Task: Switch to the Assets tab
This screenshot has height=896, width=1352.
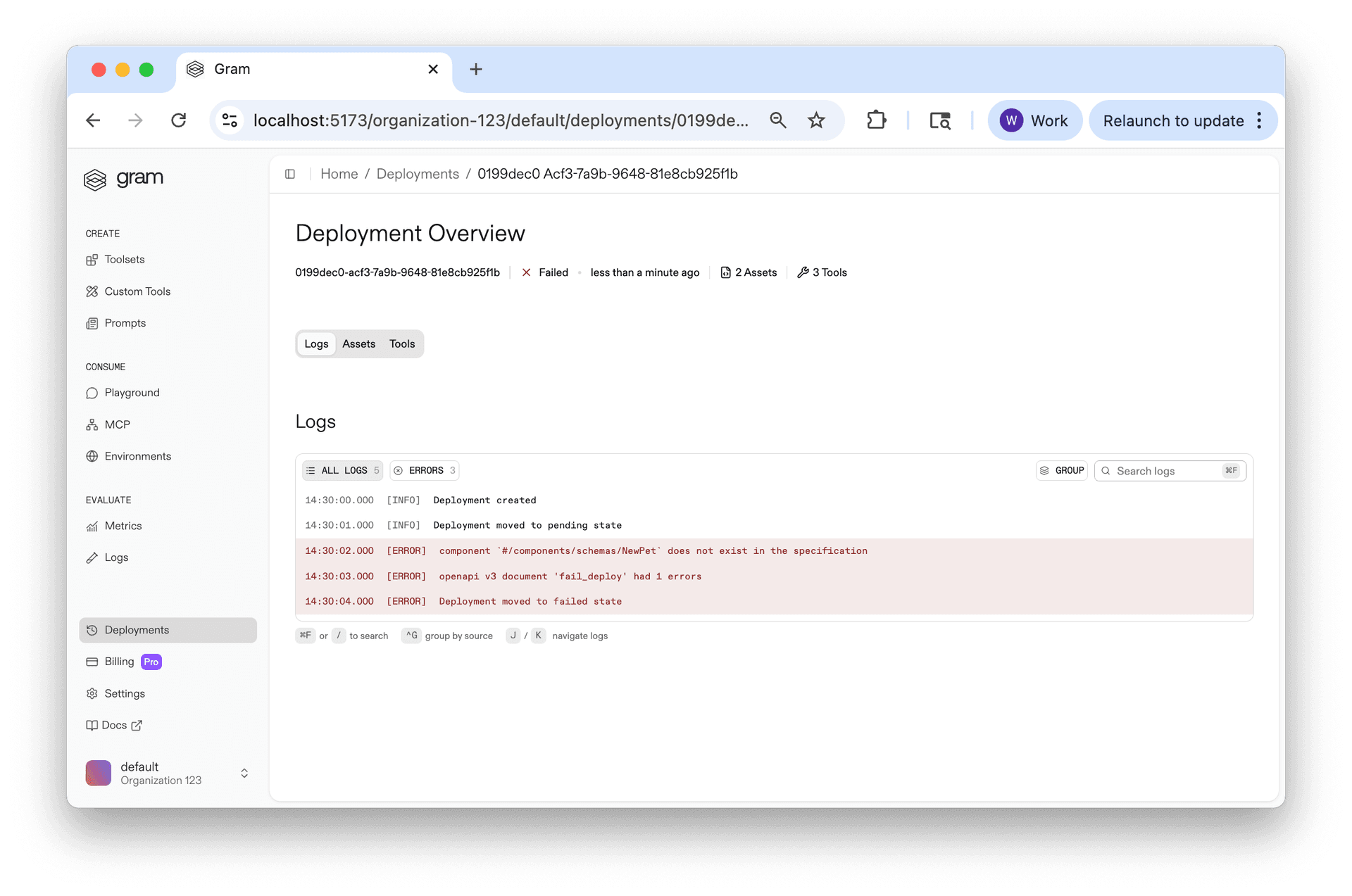Action: pos(358,343)
